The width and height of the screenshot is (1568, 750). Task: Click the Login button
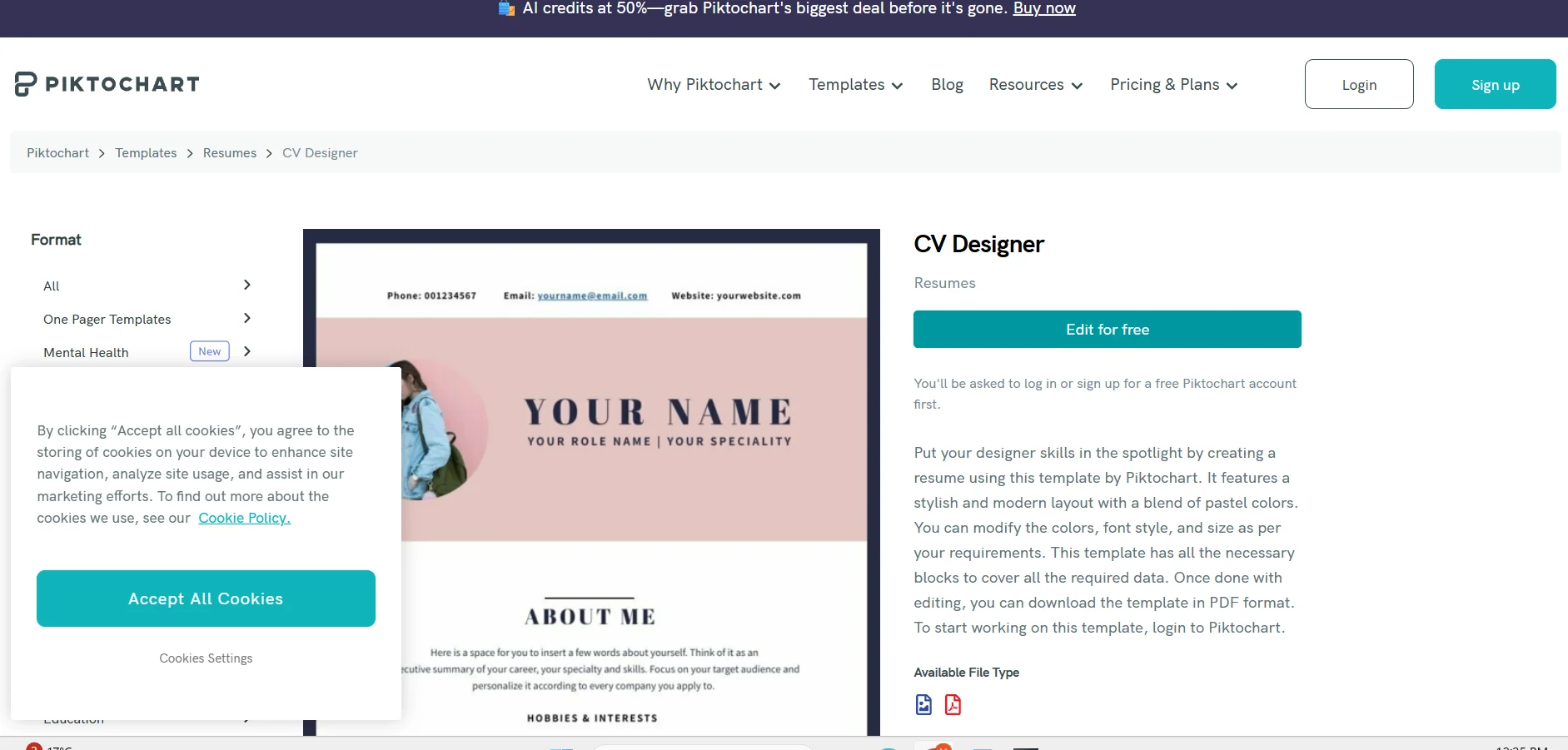coord(1359,84)
